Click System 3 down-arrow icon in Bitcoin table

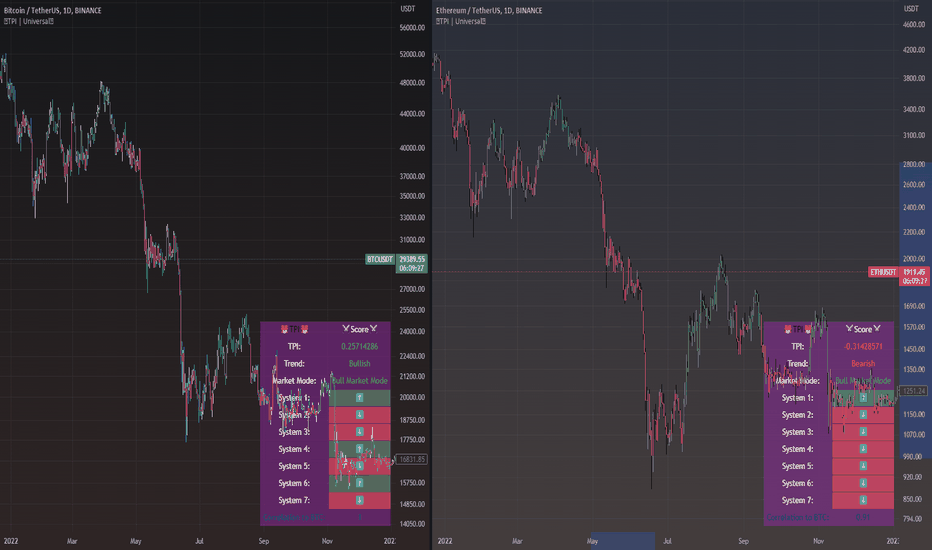pos(360,432)
